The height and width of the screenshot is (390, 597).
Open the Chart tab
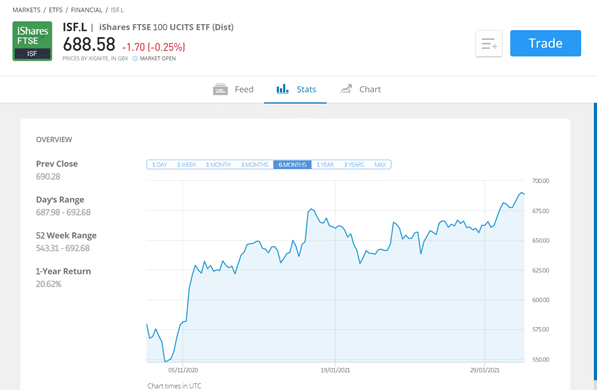(360, 89)
